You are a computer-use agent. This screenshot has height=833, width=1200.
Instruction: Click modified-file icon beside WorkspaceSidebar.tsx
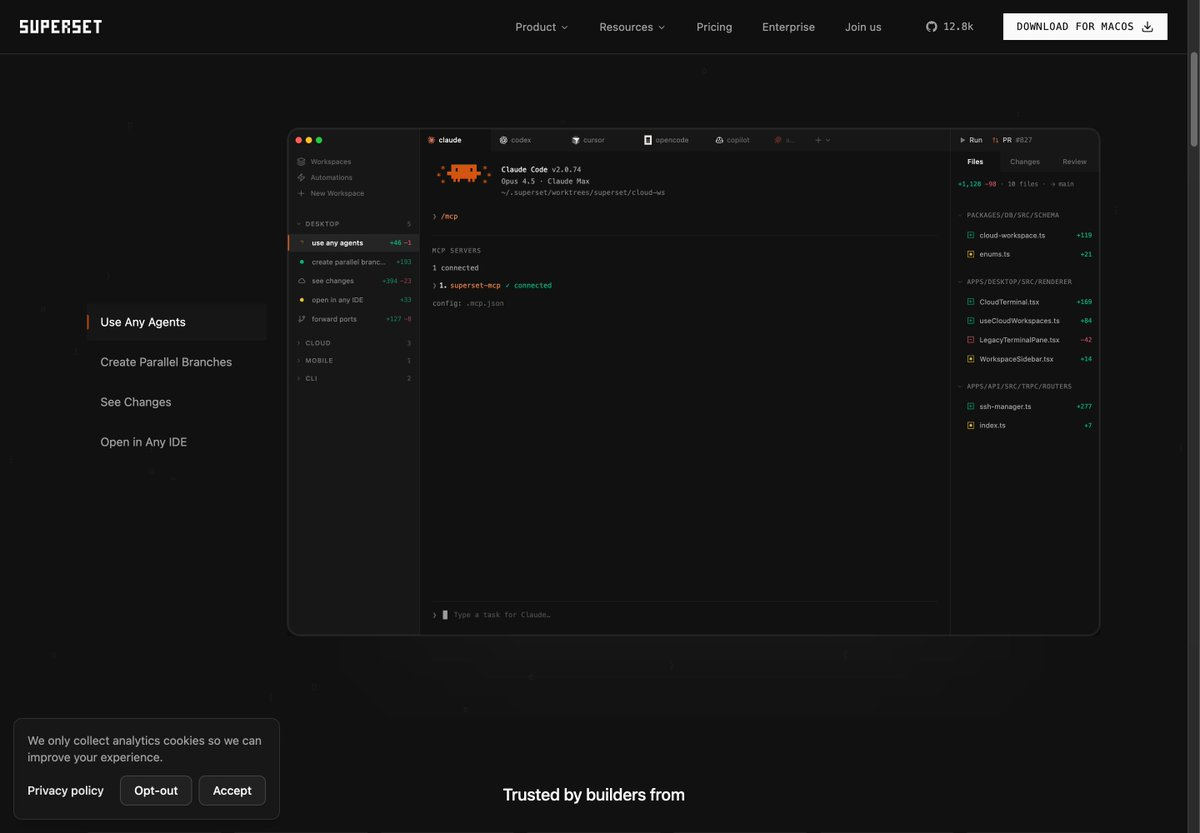tap(970, 359)
